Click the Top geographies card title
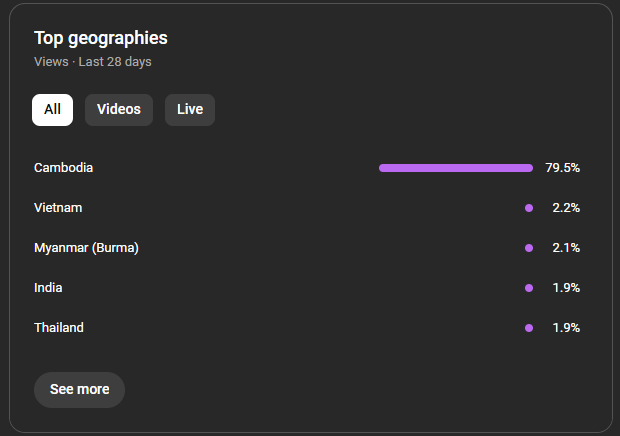 pos(101,39)
